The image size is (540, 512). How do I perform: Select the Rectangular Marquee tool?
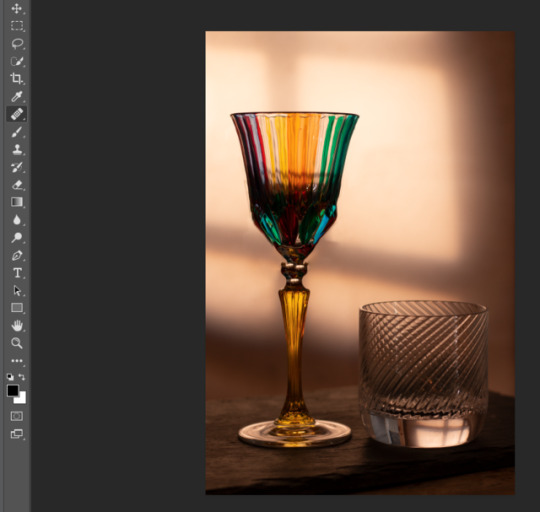(x=17, y=26)
